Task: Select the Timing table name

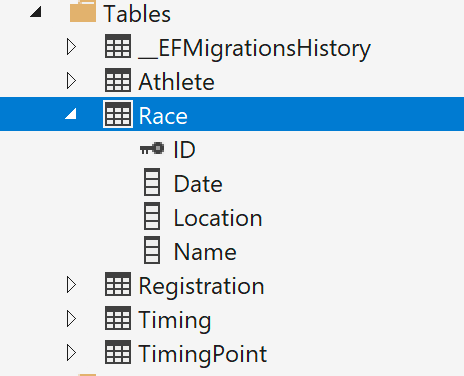Action: pos(175,321)
